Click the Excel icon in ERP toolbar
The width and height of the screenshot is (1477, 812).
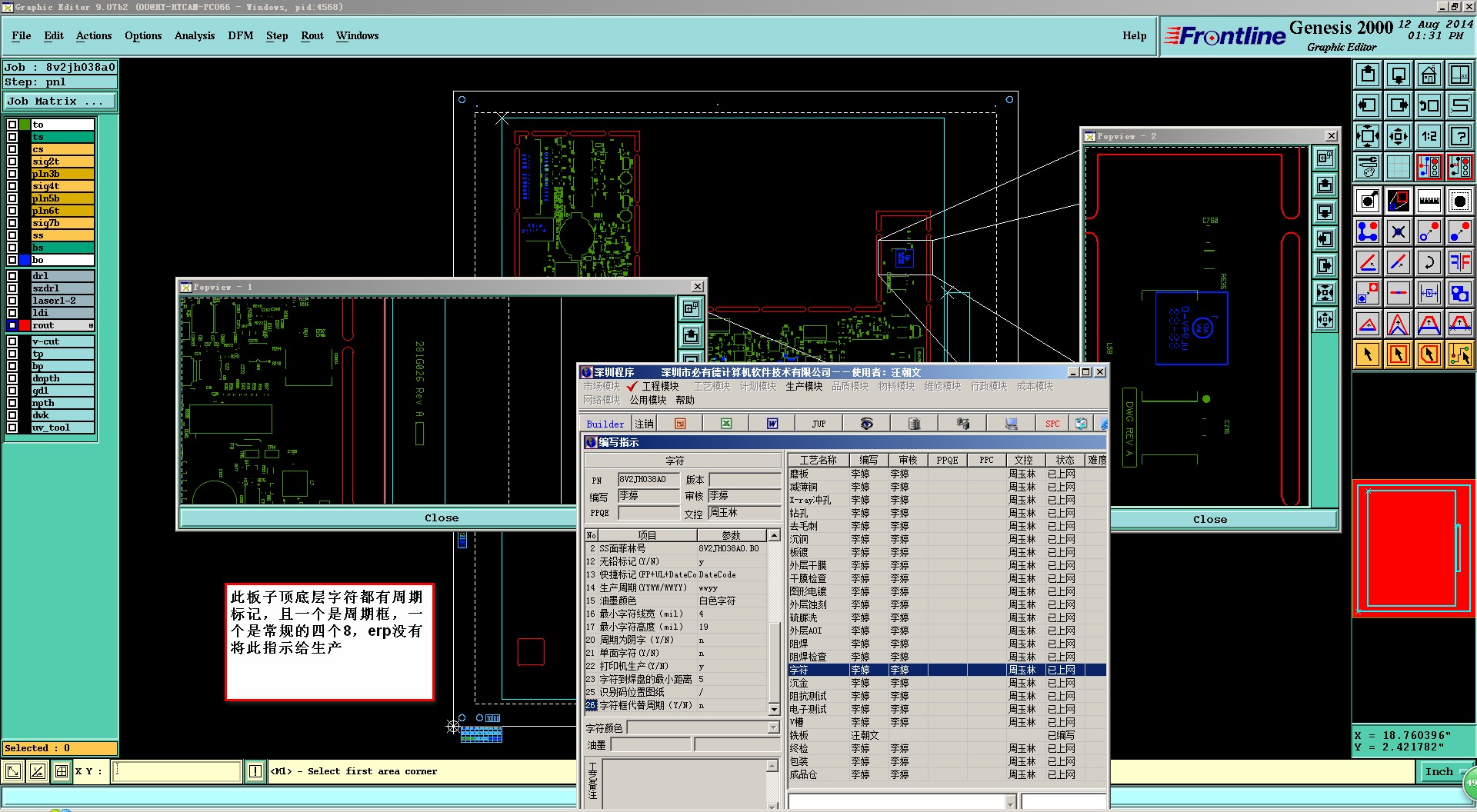[726, 424]
